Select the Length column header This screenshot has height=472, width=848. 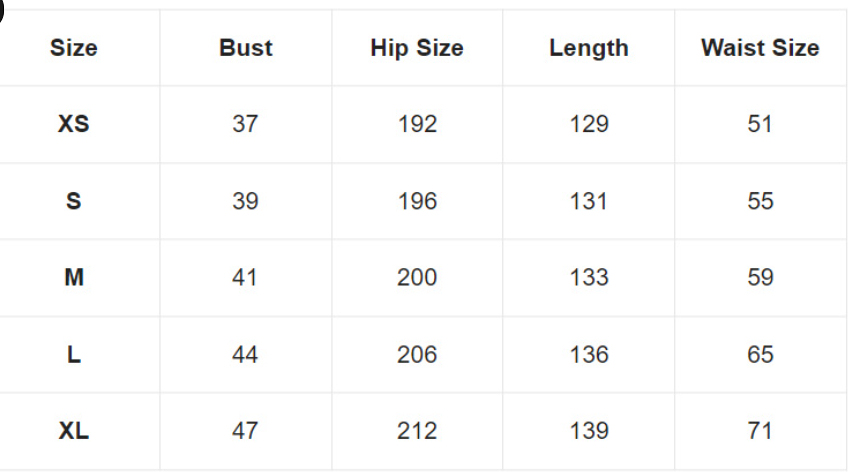click(x=588, y=48)
